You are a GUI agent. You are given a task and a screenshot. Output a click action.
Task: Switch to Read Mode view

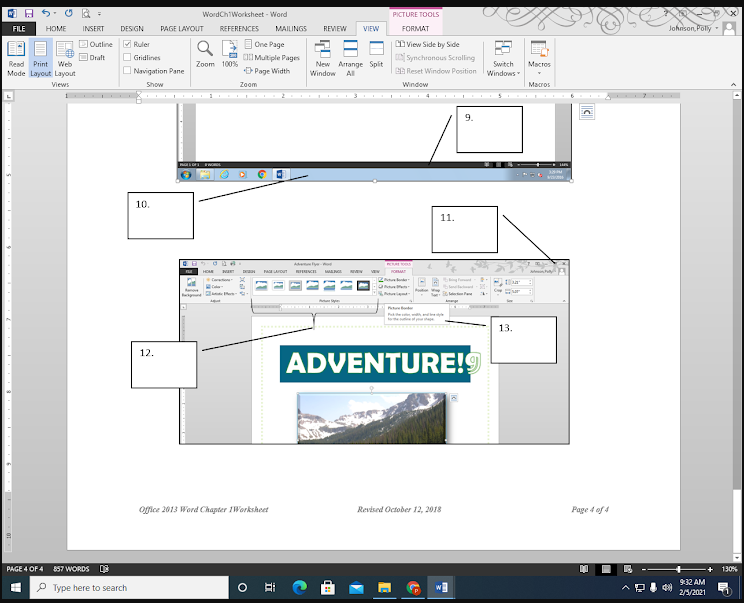point(16,58)
